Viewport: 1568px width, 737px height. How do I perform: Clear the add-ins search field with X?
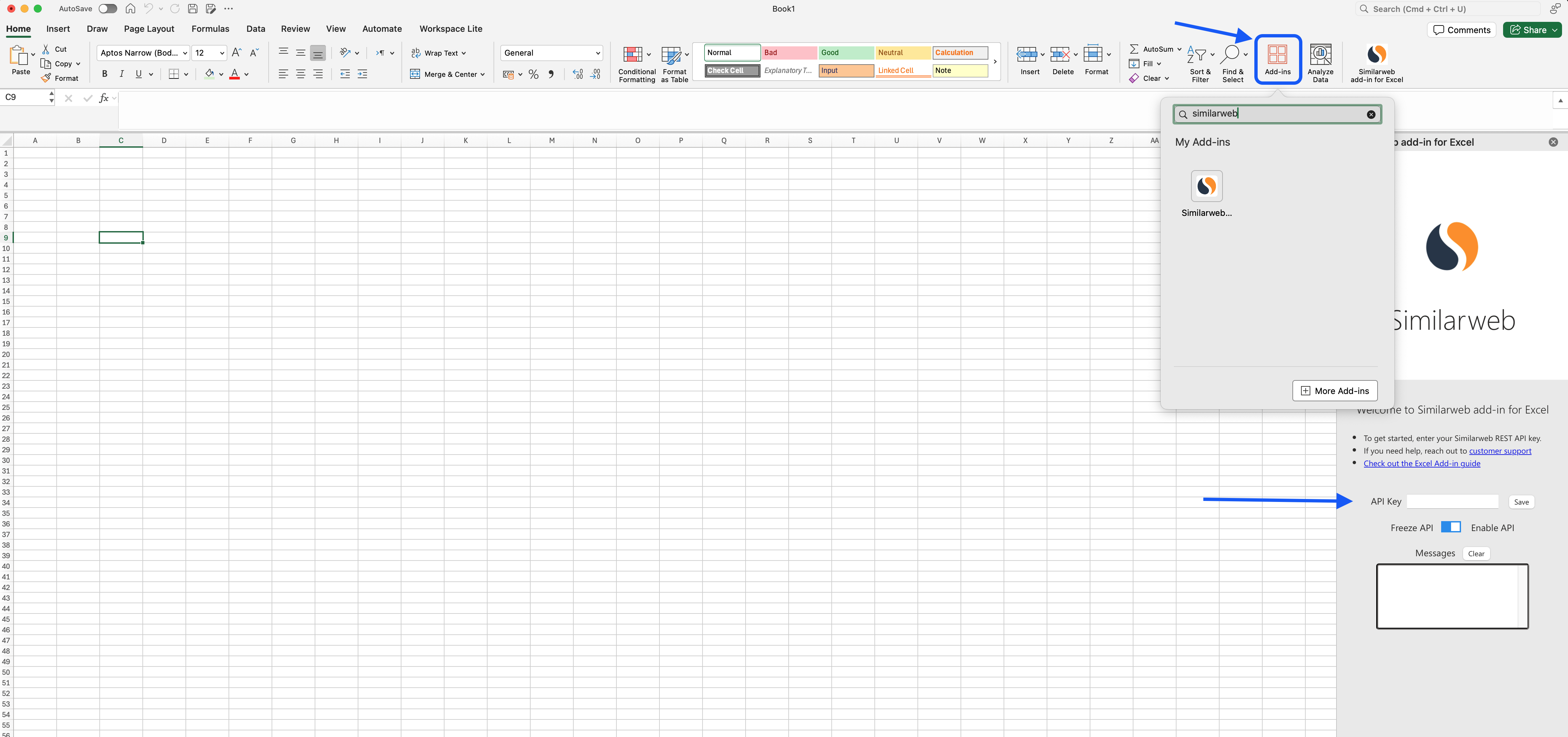(1371, 115)
